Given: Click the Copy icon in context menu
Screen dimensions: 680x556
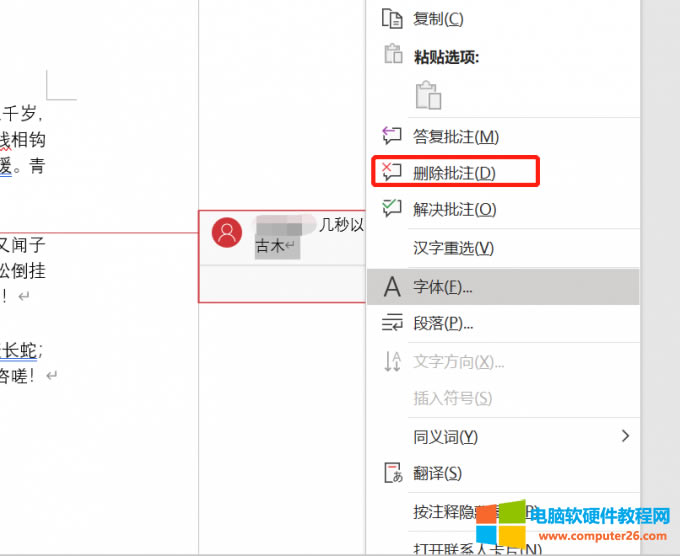Looking at the screenshot, I should click(392, 19).
